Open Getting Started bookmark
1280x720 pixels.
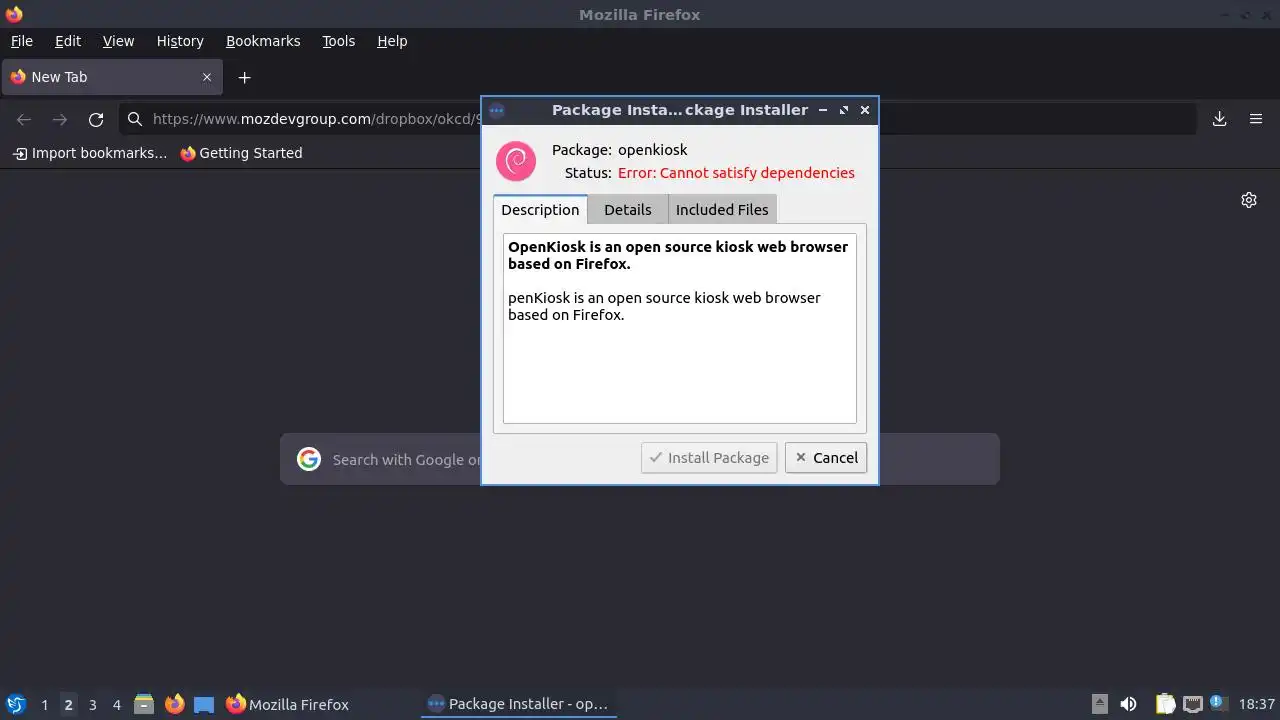(x=241, y=153)
